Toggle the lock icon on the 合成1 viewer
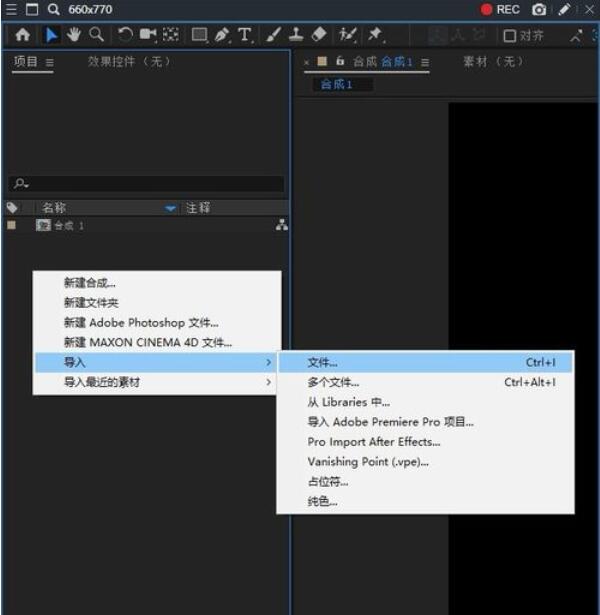600x615 pixels. (340, 61)
